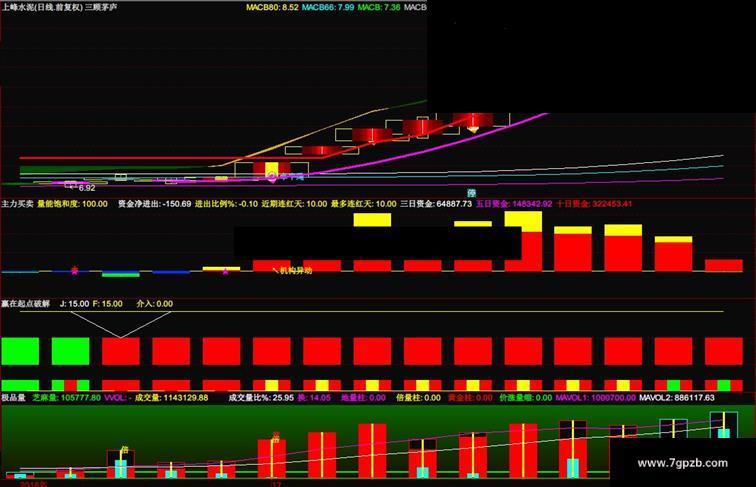
Task: Click the first green block in the signal row
Action: pyautogui.click(x=20, y=351)
